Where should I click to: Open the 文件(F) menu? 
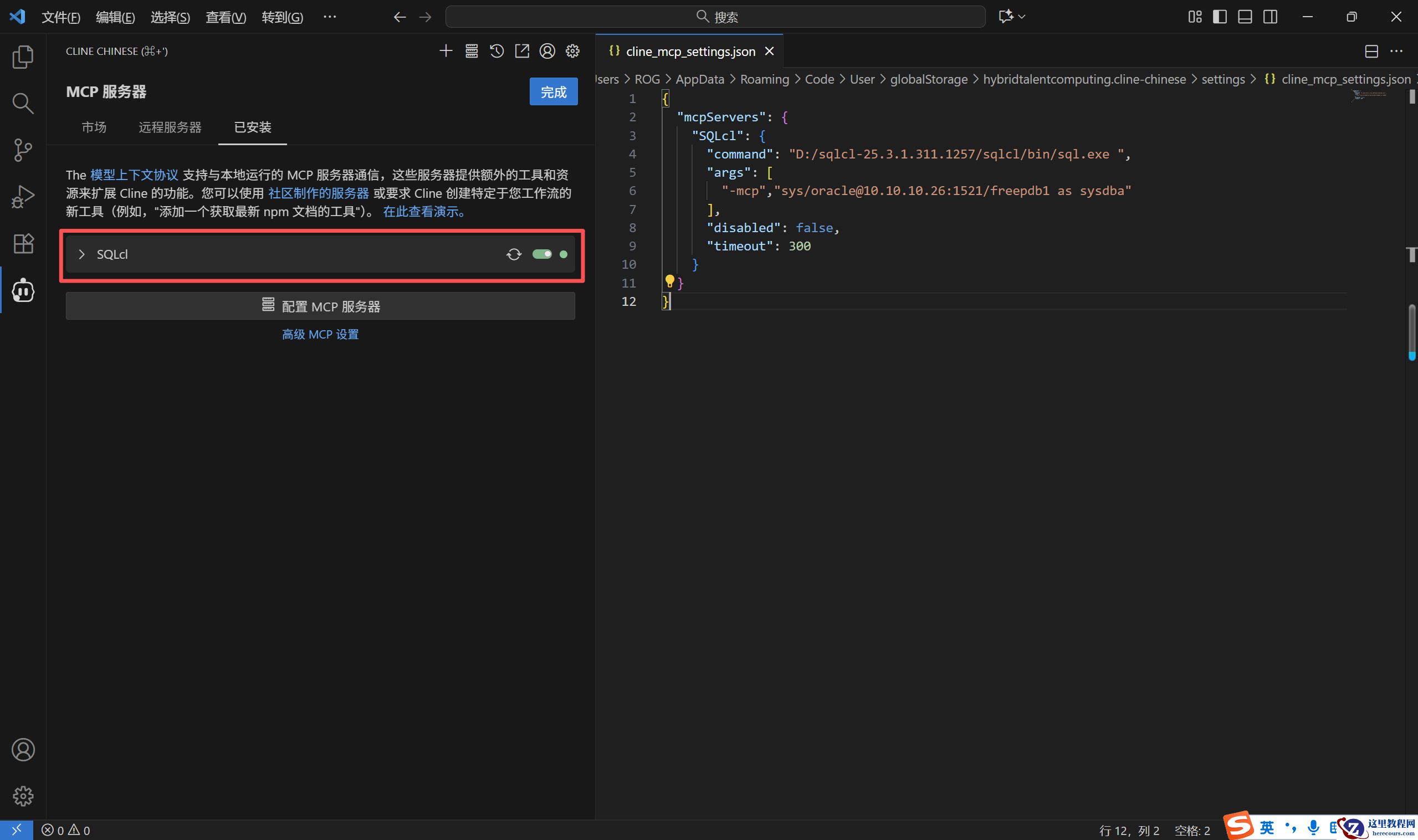tap(60, 18)
